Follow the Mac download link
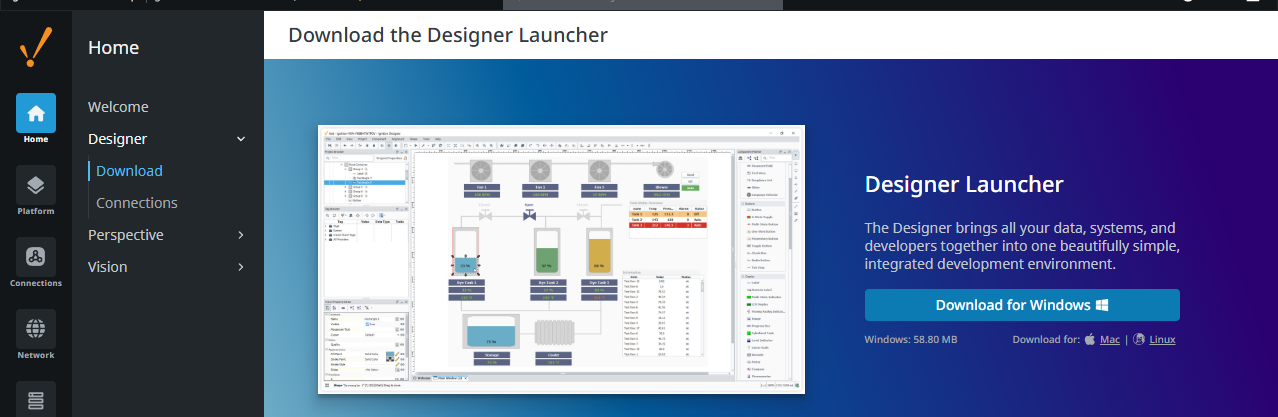Image resolution: width=1278 pixels, height=417 pixels. [x=1110, y=340]
